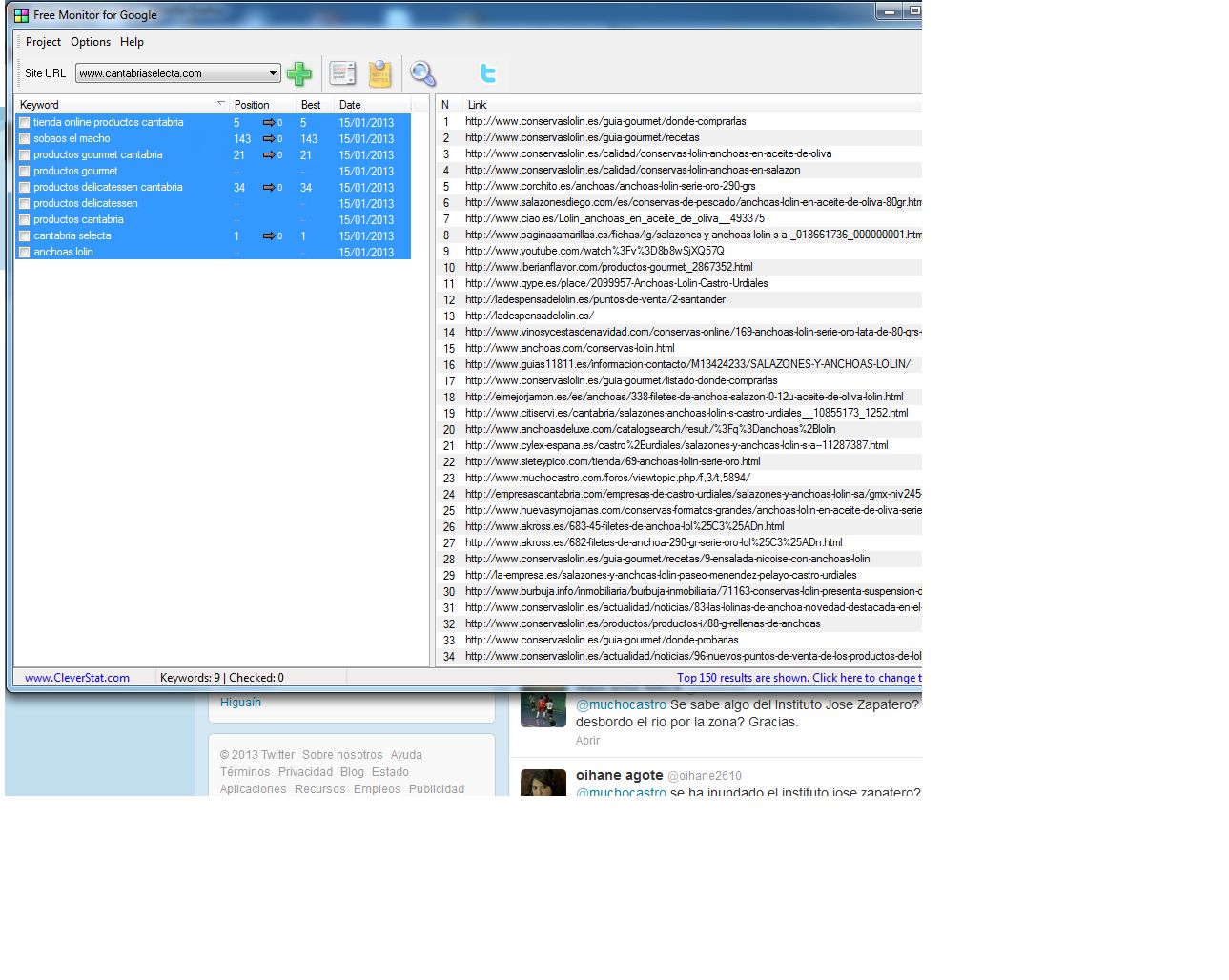The height and width of the screenshot is (980, 1229).
Task: Check the 'sobaos el macho' keyword checkbox
Action: 25,138
